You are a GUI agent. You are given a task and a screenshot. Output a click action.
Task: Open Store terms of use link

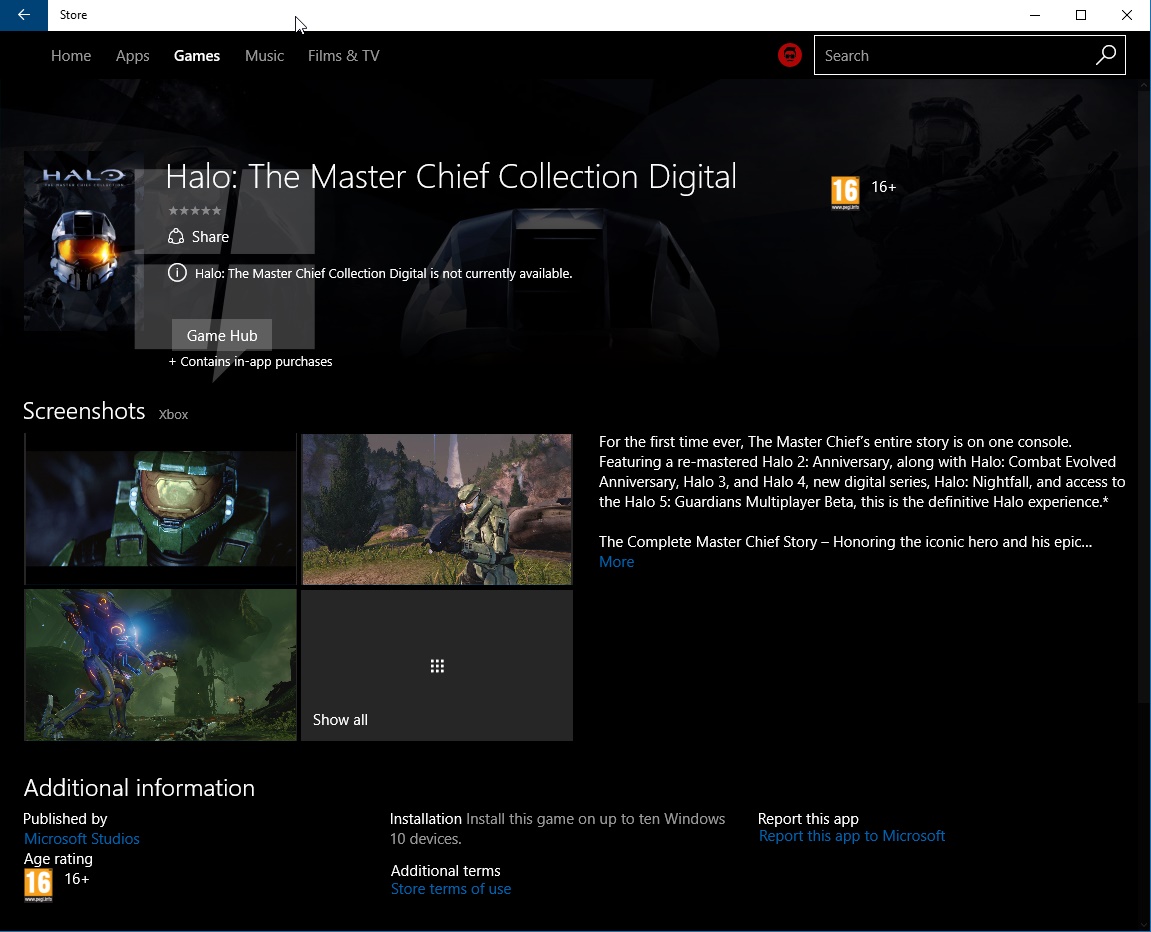451,889
